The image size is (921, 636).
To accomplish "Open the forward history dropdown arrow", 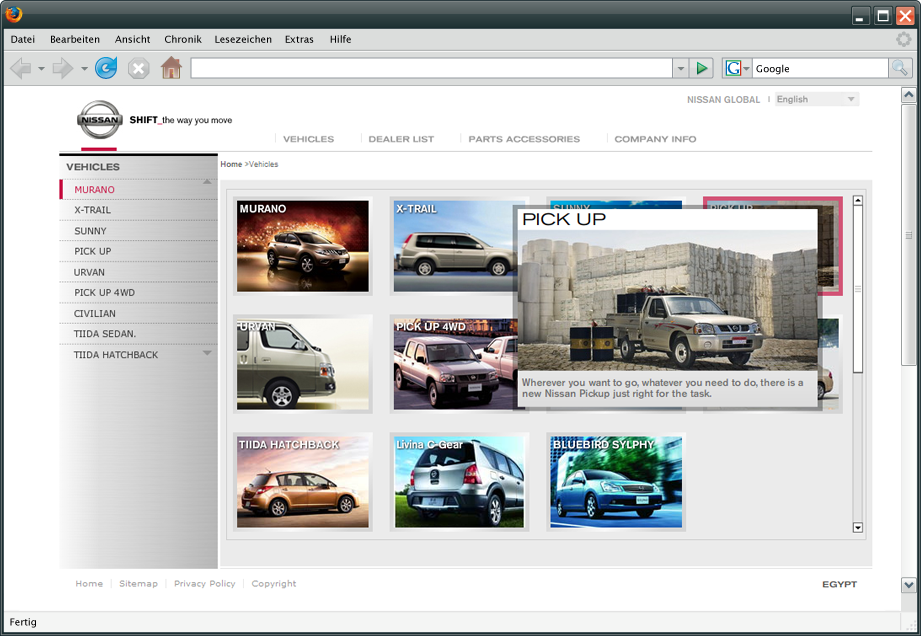I will (x=84, y=69).
